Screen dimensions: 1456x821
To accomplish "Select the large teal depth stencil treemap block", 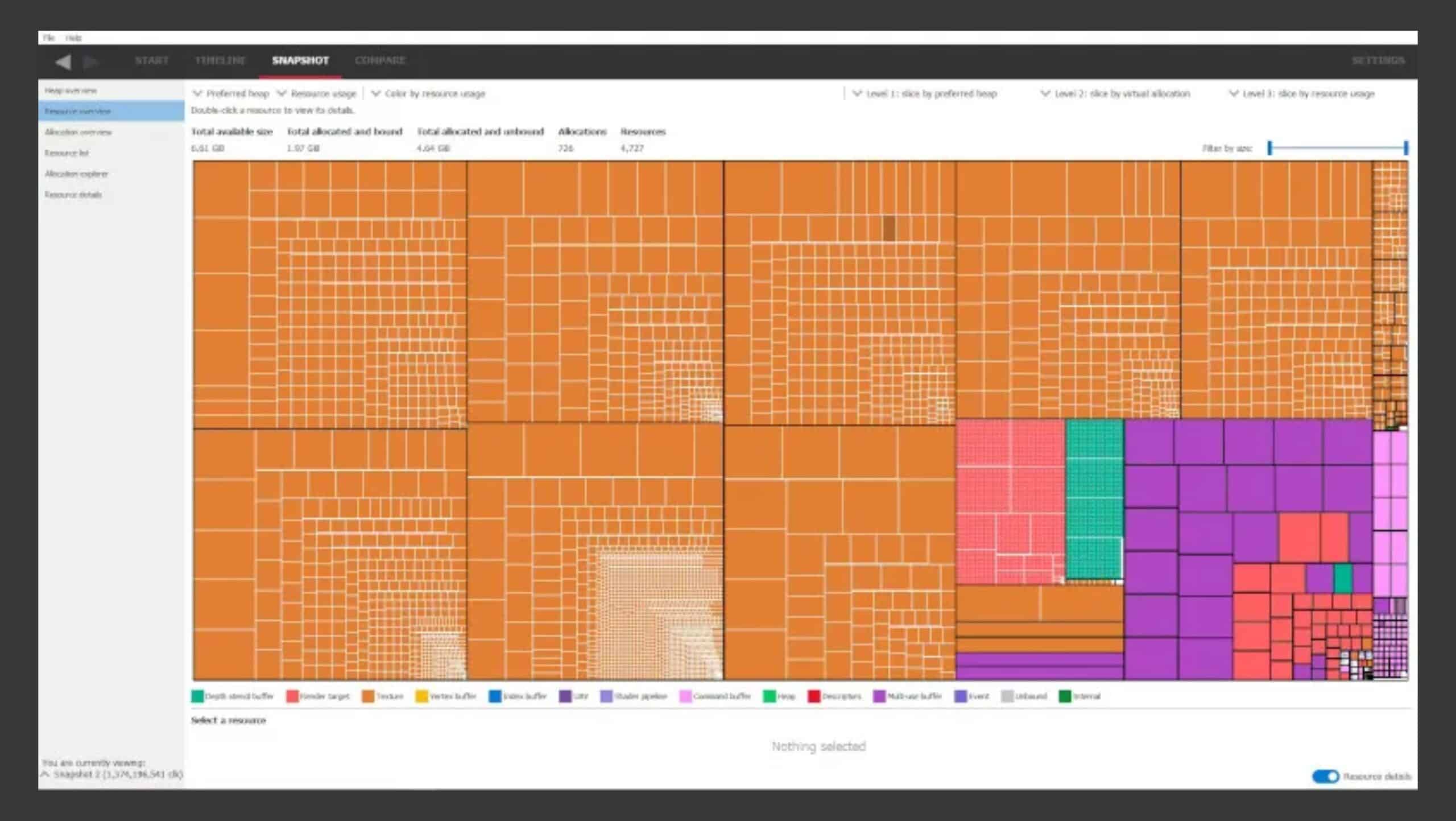I will pos(1094,500).
